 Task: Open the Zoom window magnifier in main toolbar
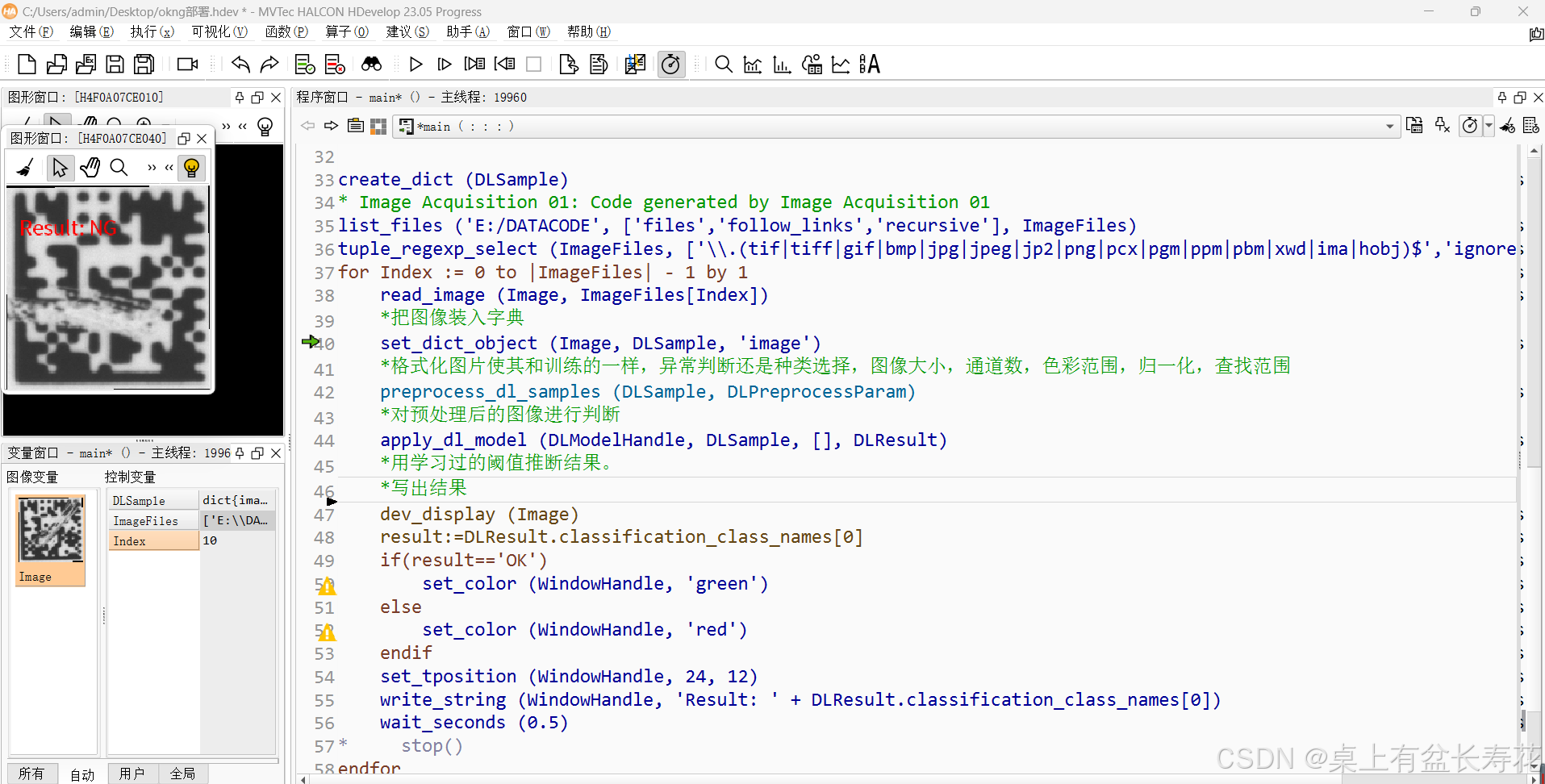pos(724,65)
